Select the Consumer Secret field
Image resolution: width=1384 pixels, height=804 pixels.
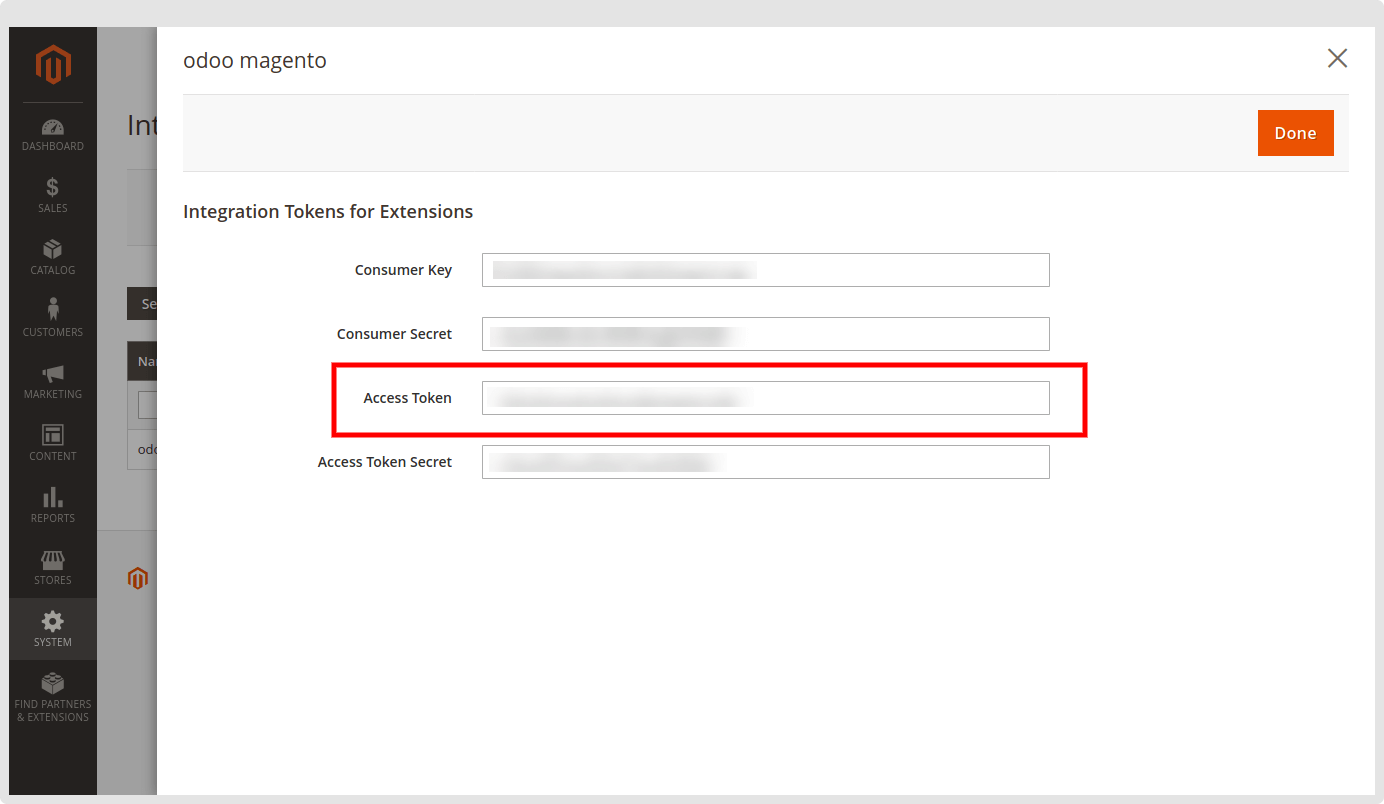(x=766, y=334)
